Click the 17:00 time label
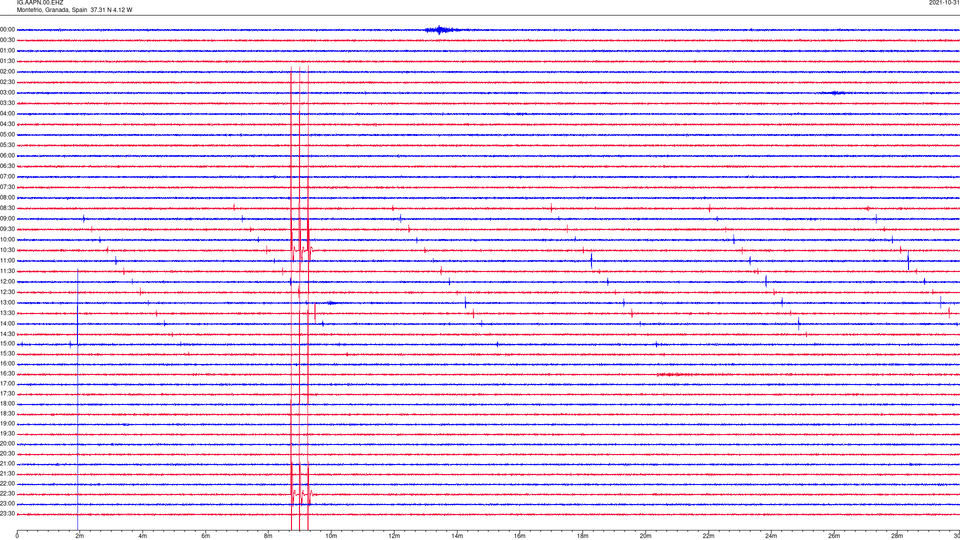 point(7,384)
